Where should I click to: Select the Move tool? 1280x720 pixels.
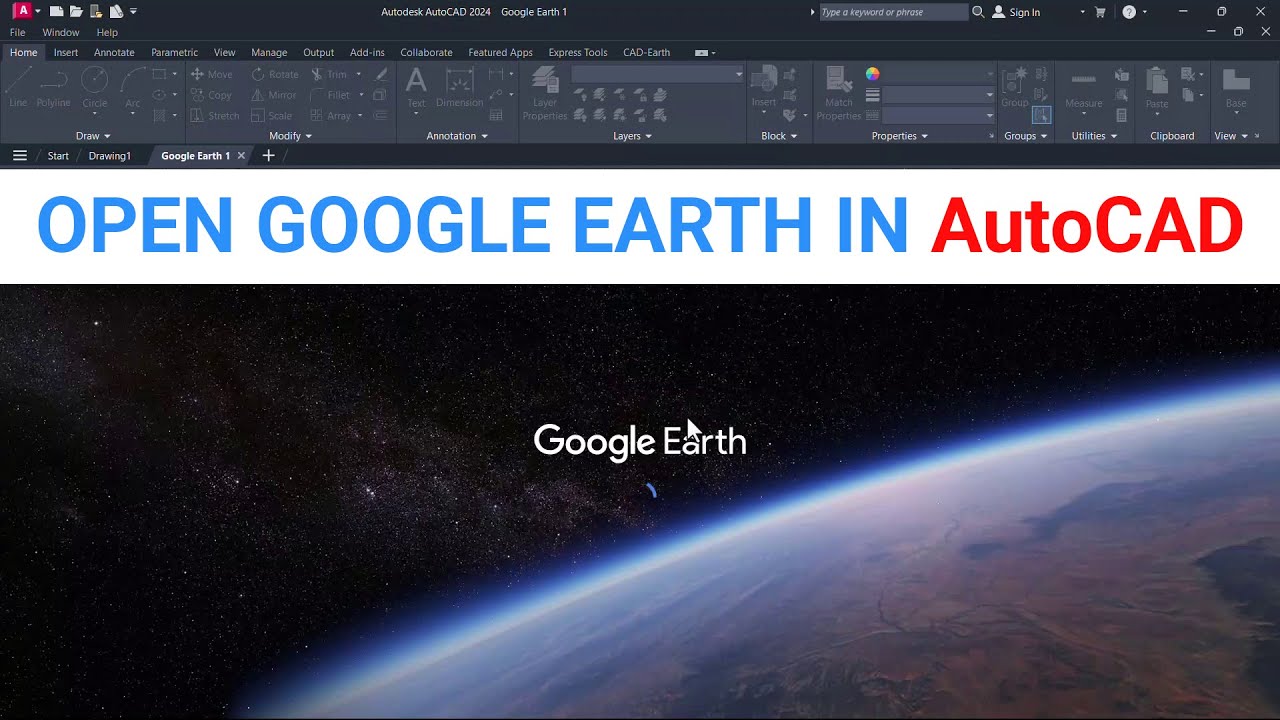[x=211, y=74]
